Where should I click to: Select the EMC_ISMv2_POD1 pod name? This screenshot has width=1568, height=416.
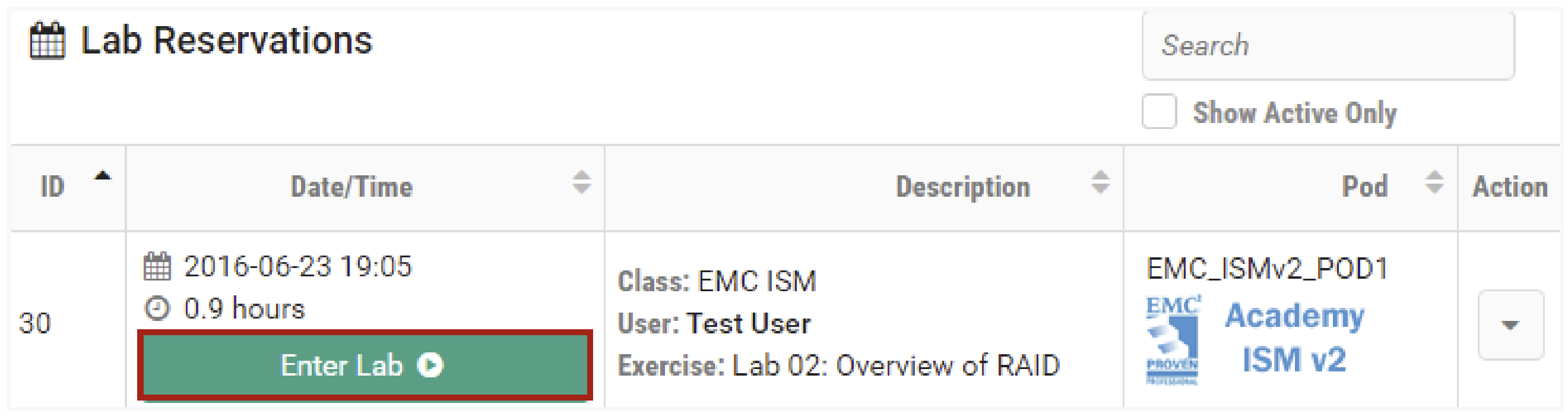pos(1267,269)
